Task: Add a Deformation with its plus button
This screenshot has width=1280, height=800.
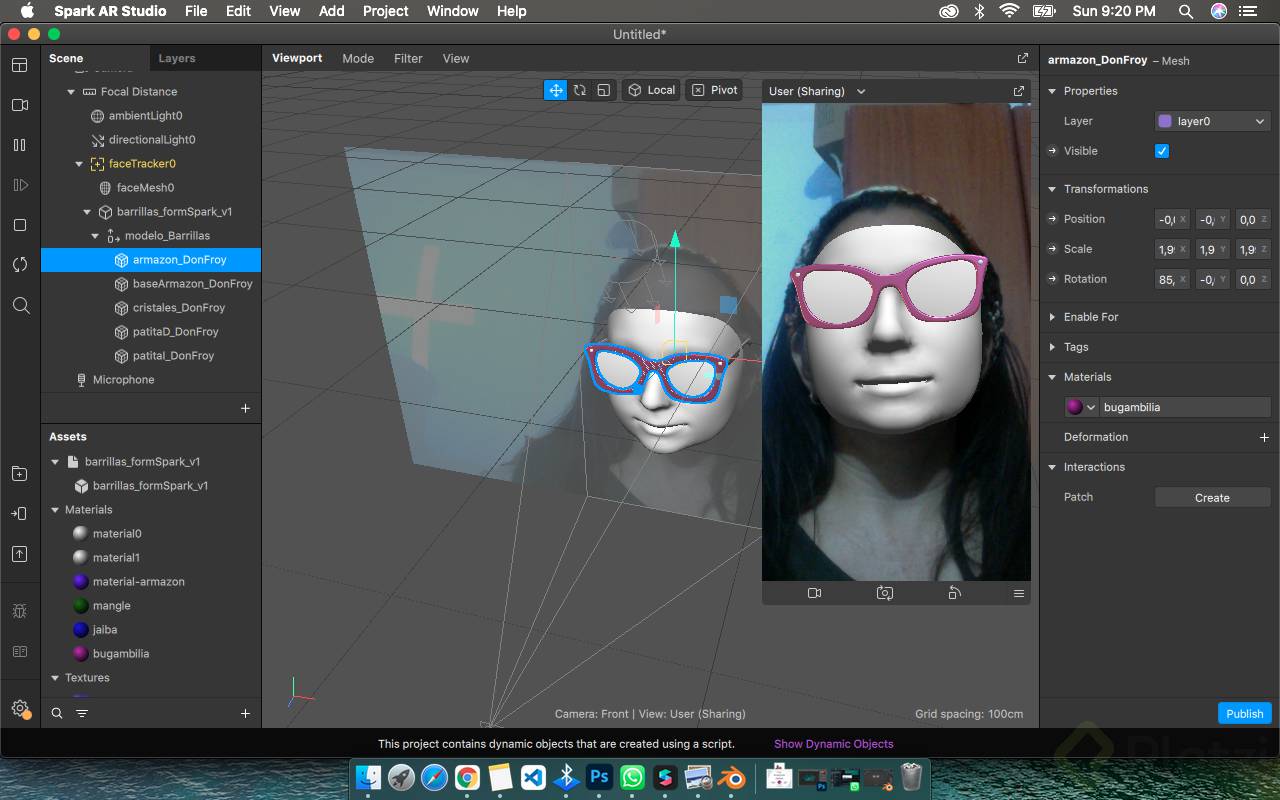Action: click(x=1264, y=437)
